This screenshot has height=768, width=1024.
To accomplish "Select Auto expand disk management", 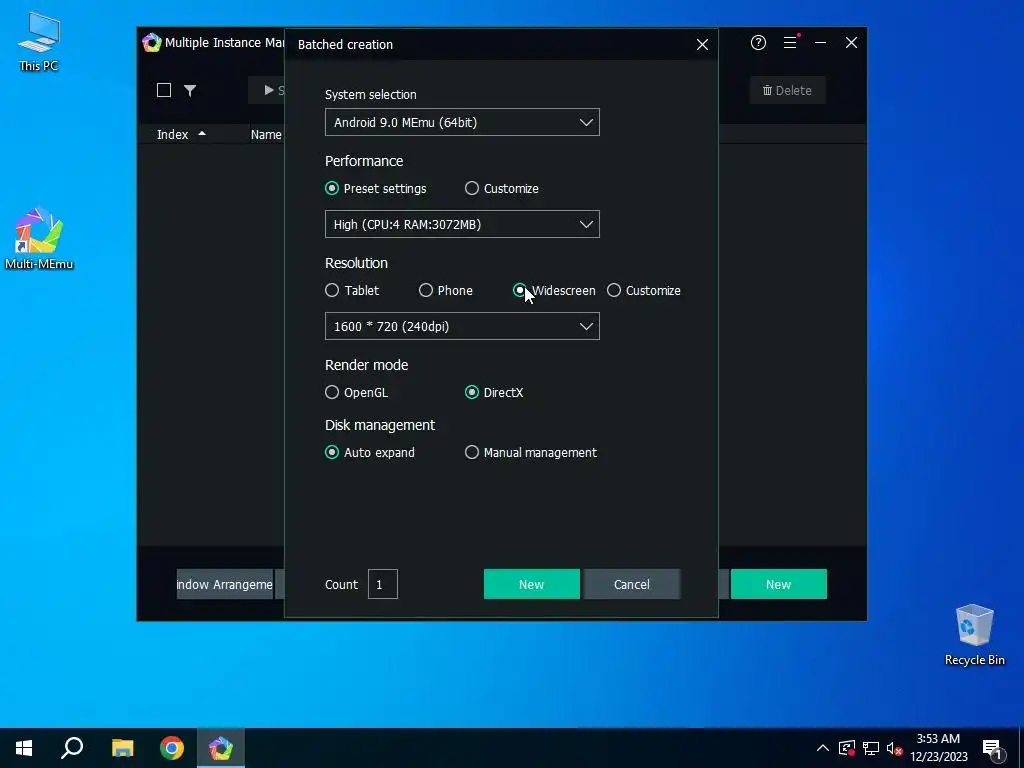I will (370, 453).
